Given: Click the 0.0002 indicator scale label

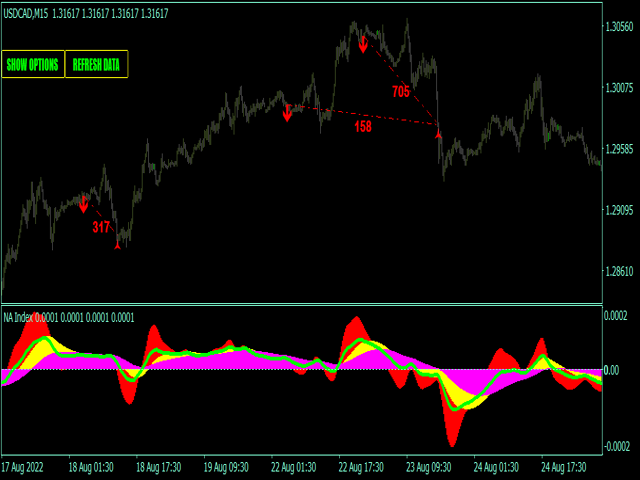Looking at the screenshot, I should tap(616, 316).
